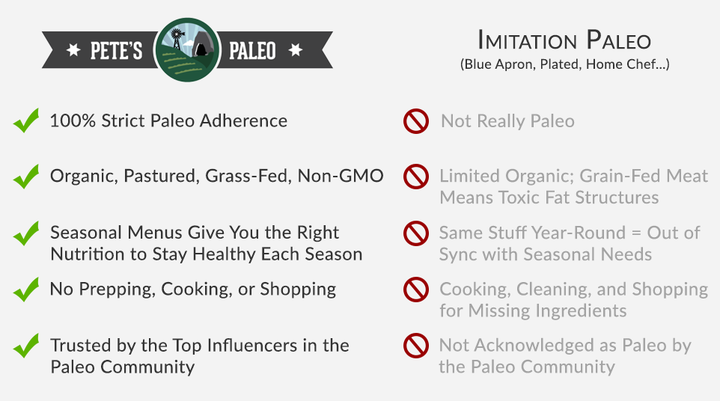720x401 pixels.
Task: Click the Blue Apron, Plated, Home Chef subtitle
Action: point(564,66)
